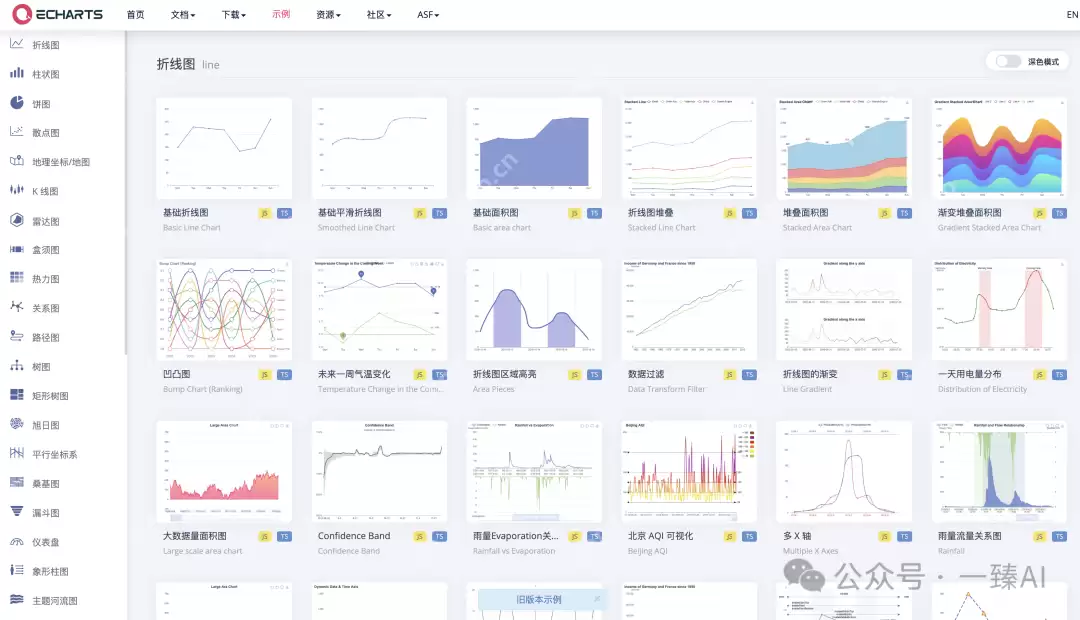Click the pie chart icon in sidebar
Screen dimensions: 1080x620
click(17, 103)
